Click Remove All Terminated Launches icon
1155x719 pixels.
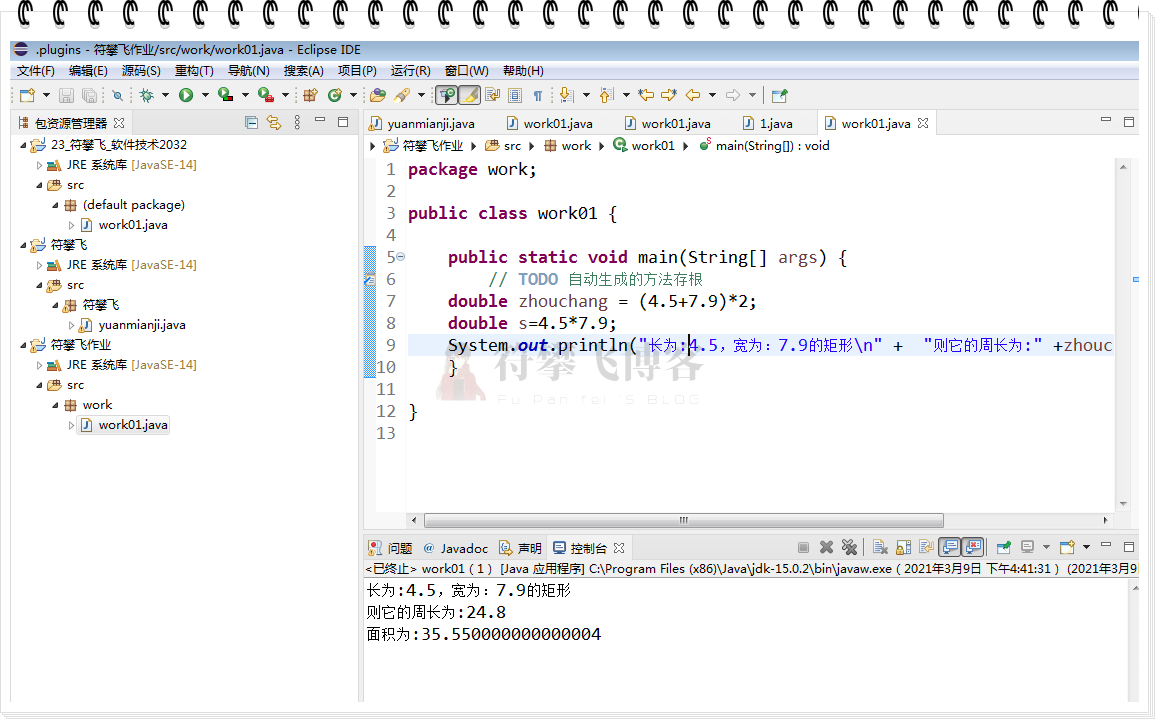(849, 547)
